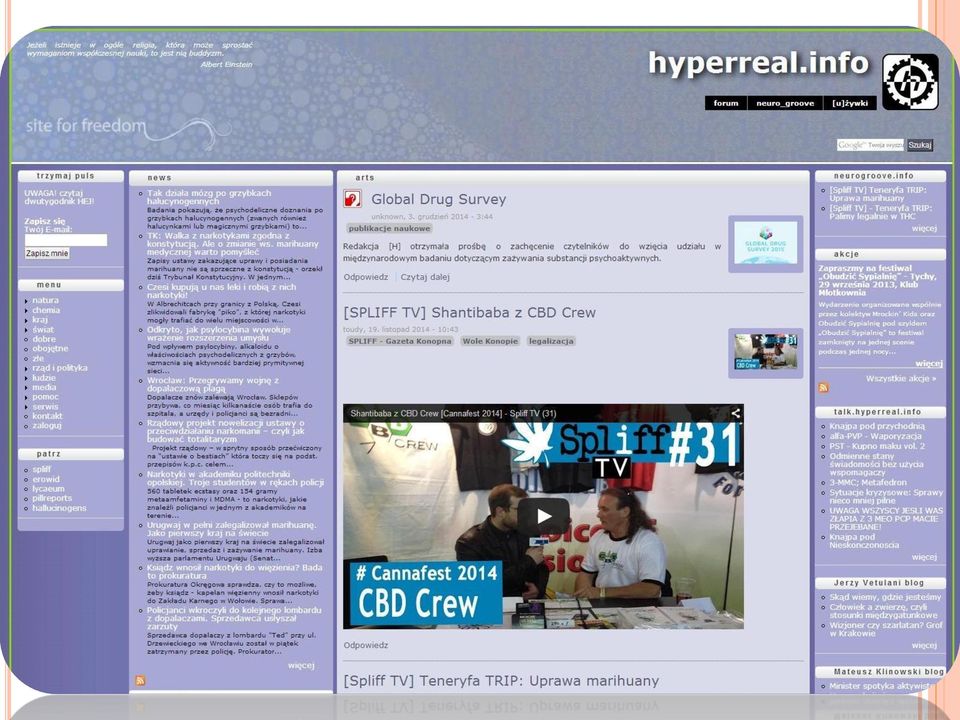Image resolution: width=960 pixels, height=720 pixels.
Task: Open the natura menu item
Action: (45, 300)
